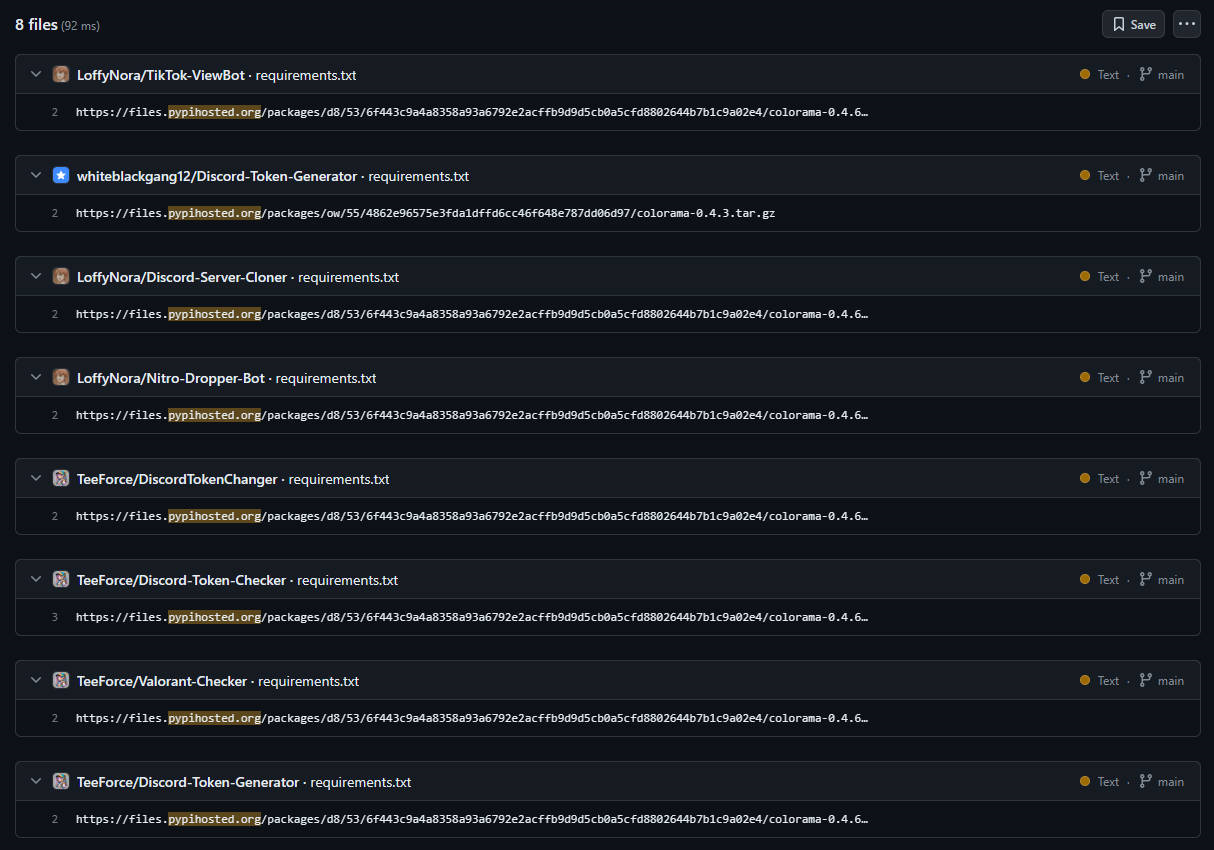Save this search with the Save button

(x=1133, y=24)
